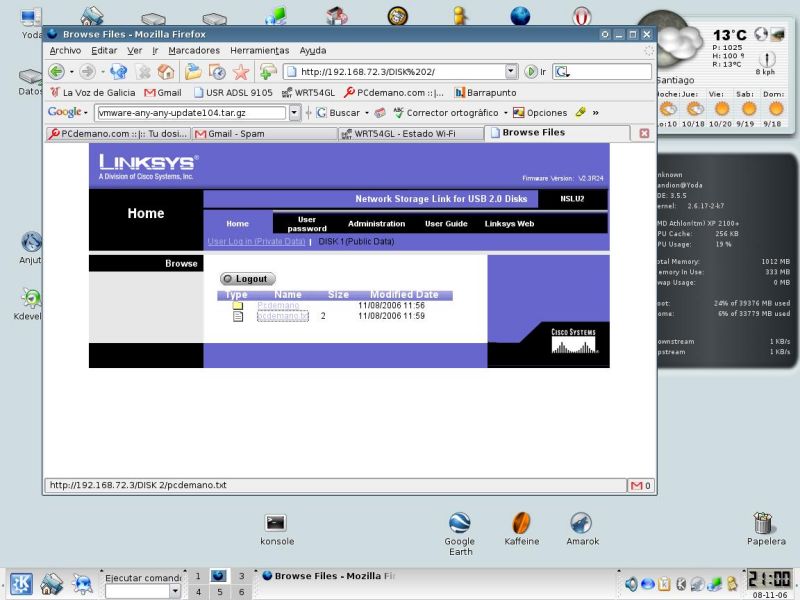Close the current tab with the red X
Image resolution: width=800 pixels, height=600 pixels.
coord(644,133)
